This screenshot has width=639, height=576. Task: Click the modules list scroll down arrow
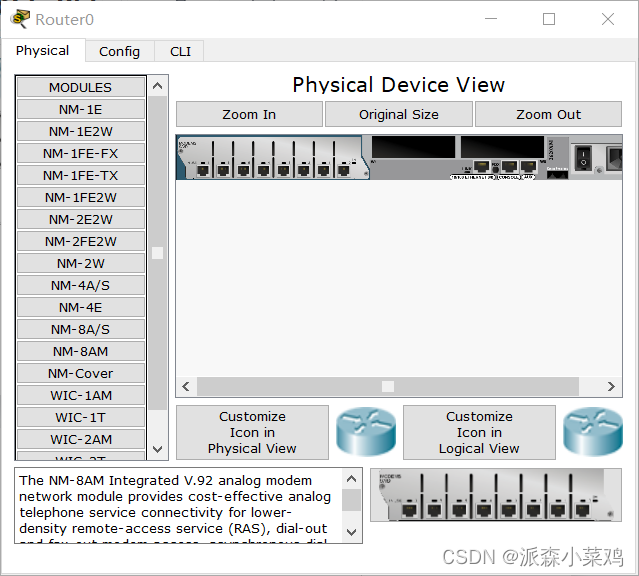[x=158, y=449]
